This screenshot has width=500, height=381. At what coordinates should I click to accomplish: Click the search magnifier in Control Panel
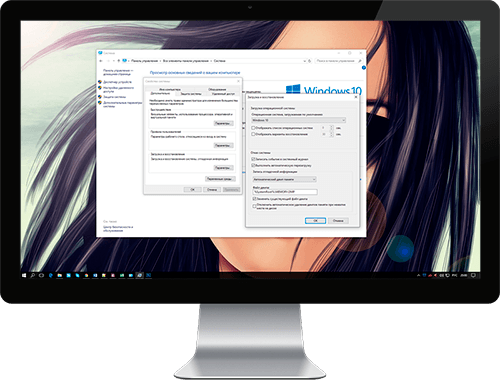(x=359, y=61)
